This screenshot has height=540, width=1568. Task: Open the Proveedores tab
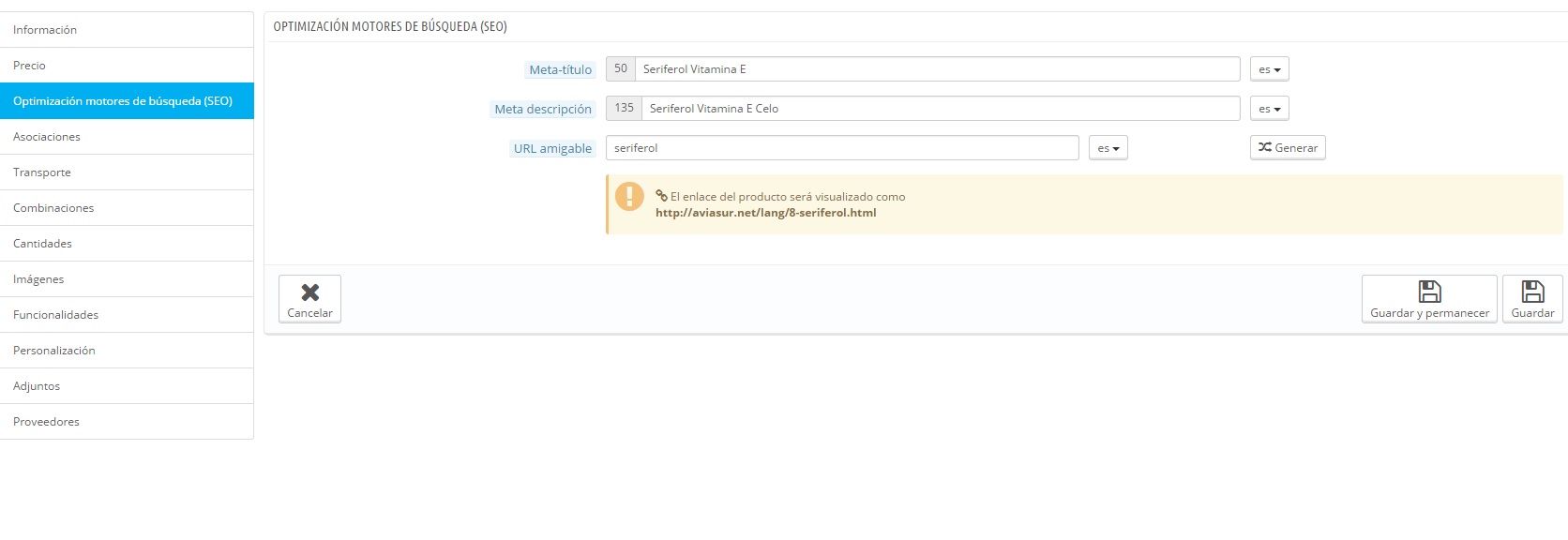click(127, 422)
